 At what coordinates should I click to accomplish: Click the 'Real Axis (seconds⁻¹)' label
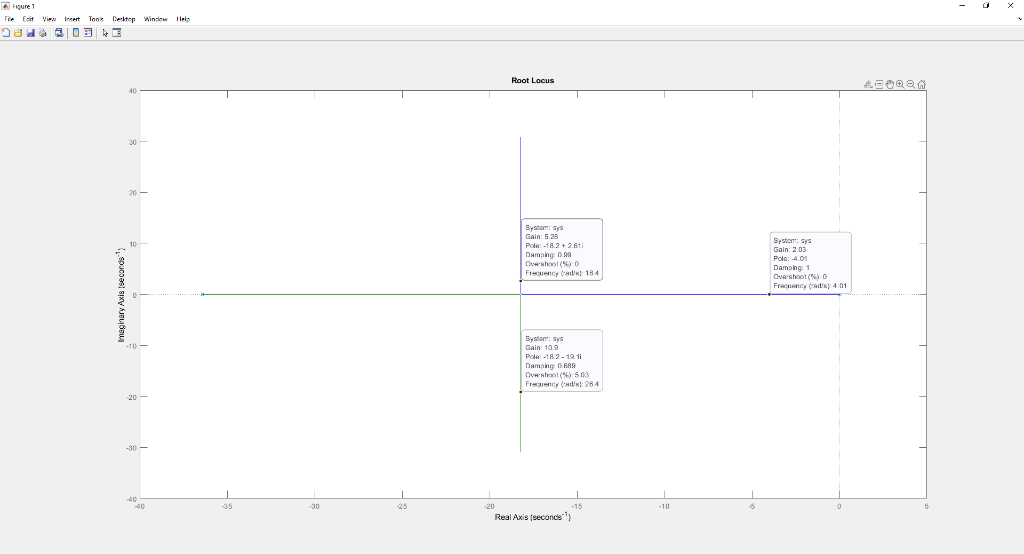pos(533,517)
